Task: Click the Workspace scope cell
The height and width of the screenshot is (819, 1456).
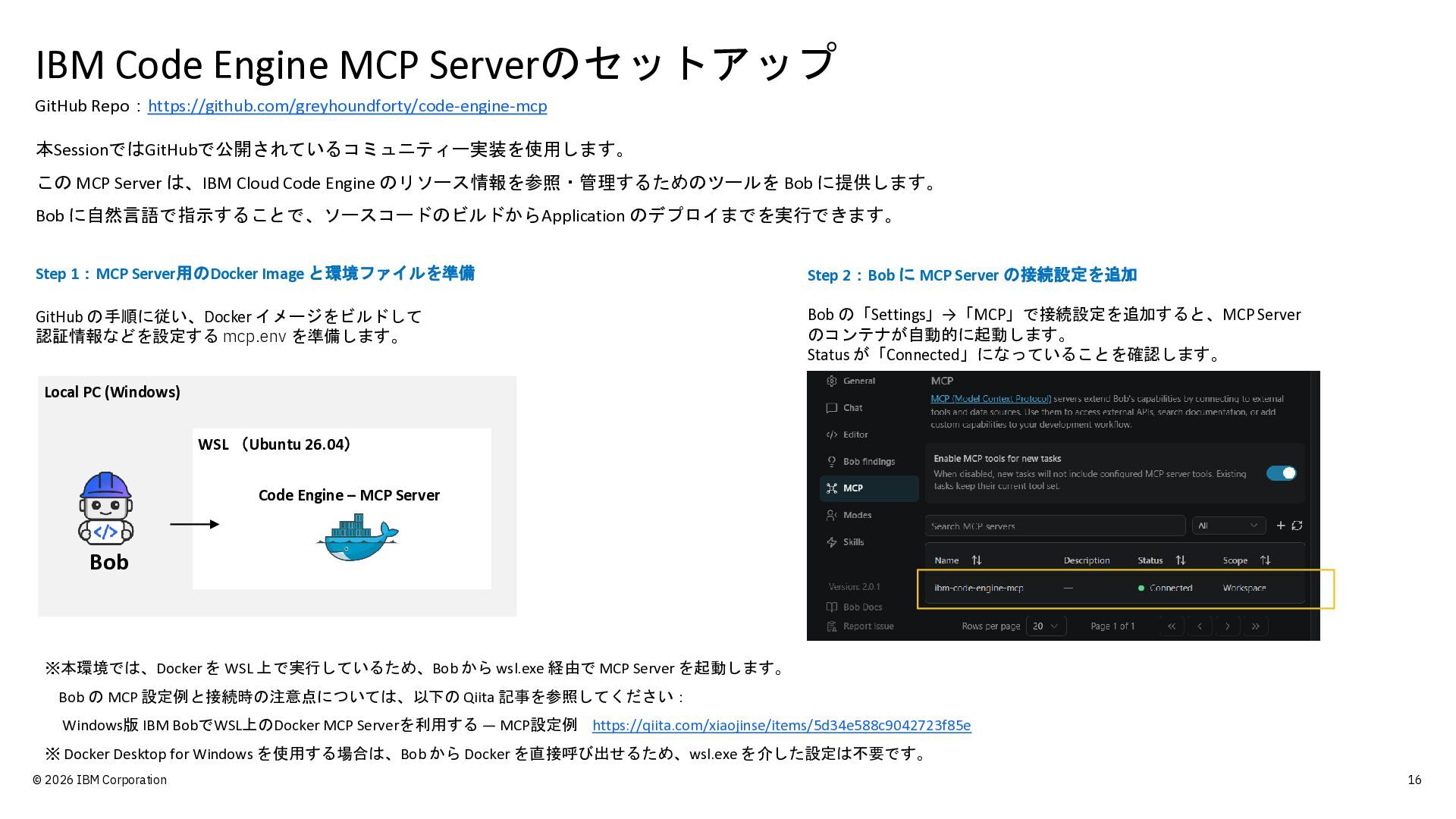Action: [1244, 588]
